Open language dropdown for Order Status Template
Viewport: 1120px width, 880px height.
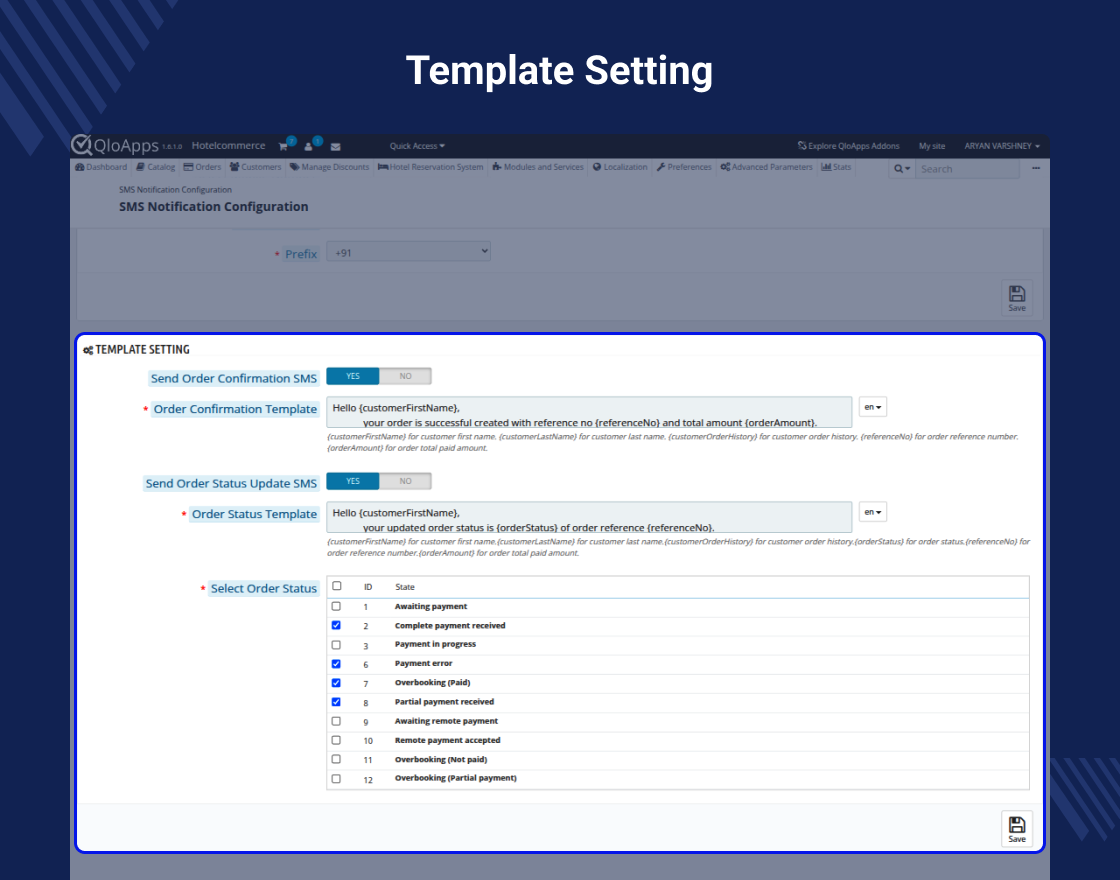click(x=872, y=512)
